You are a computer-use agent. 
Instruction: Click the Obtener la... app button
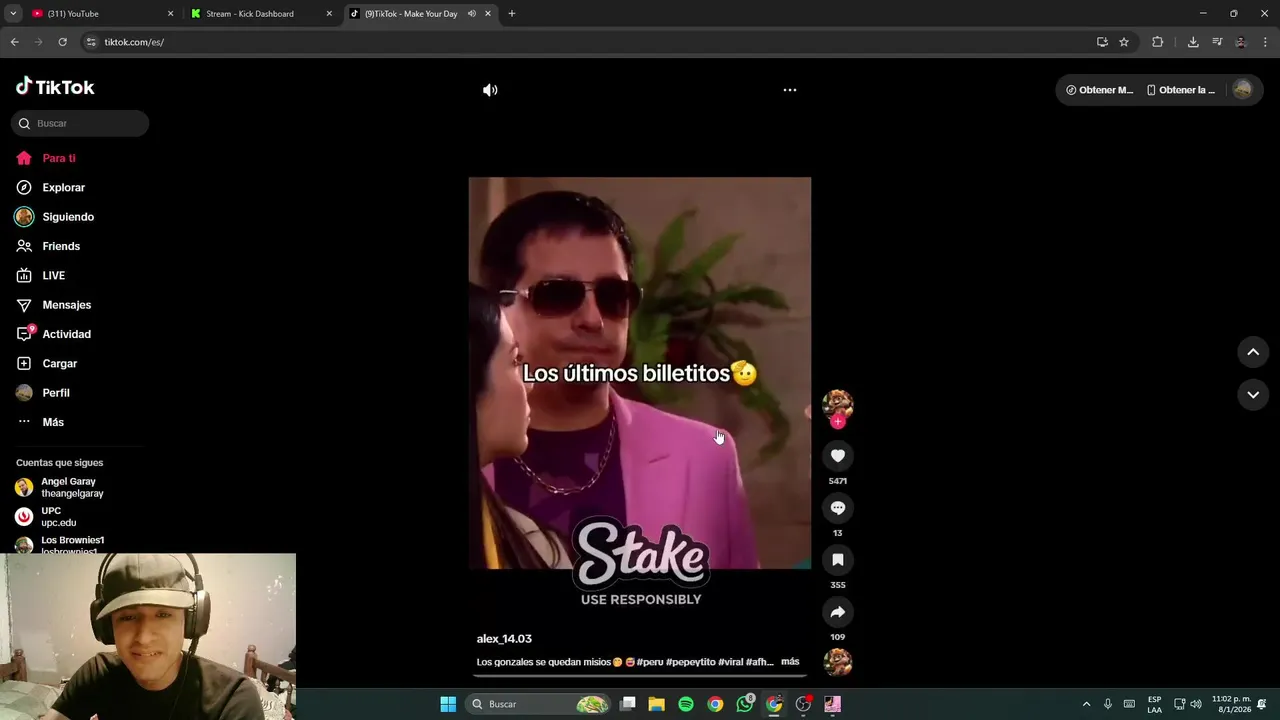tap(1181, 90)
